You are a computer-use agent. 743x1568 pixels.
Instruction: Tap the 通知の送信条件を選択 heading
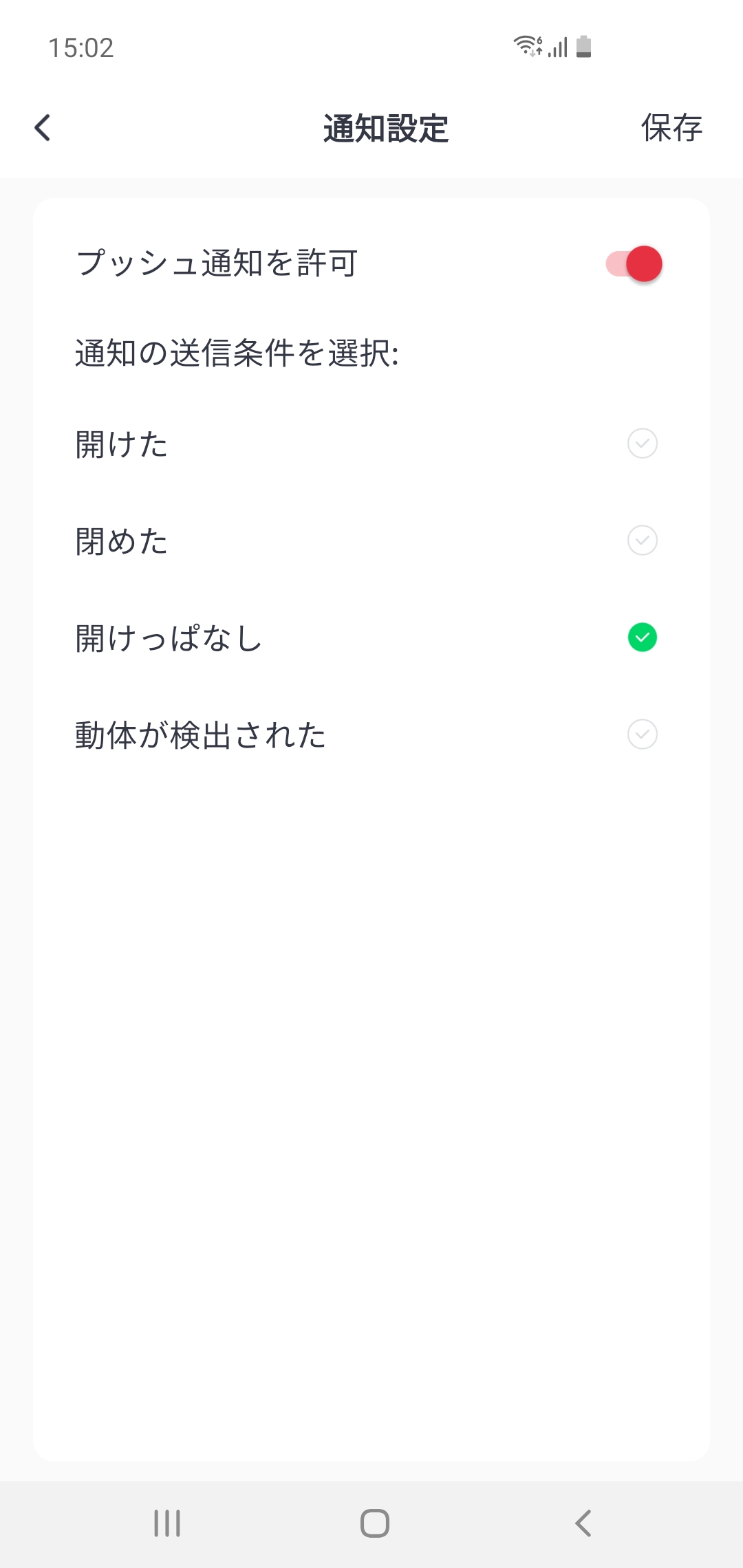pos(237,353)
